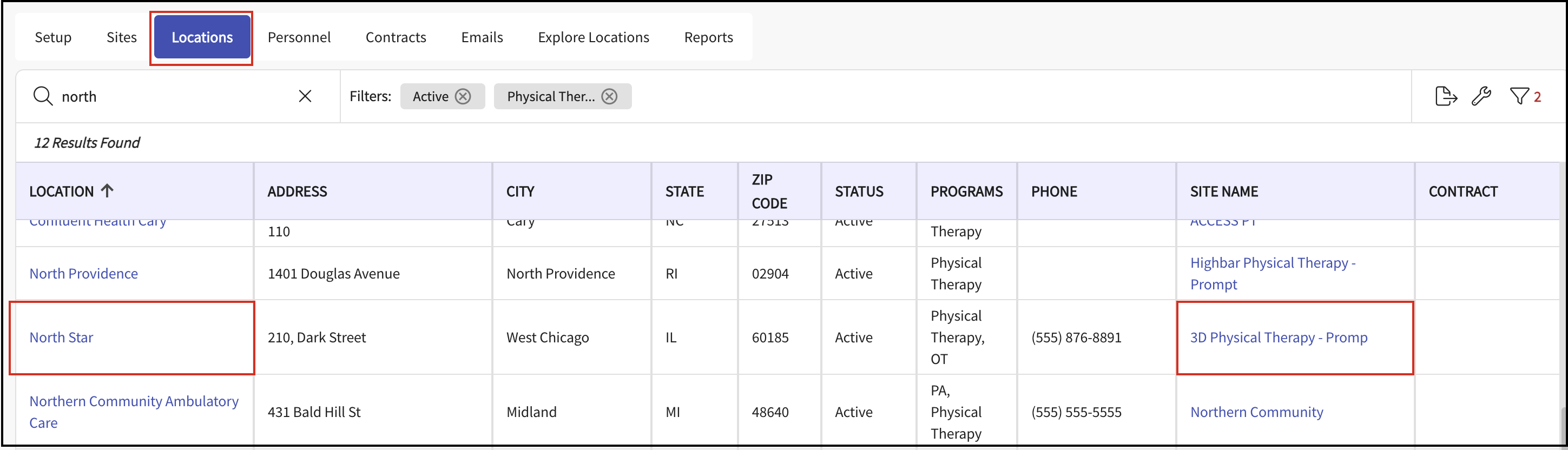Click the 'Filters:' label
The height and width of the screenshot is (450, 1568).
pyautogui.click(x=370, y=96)
